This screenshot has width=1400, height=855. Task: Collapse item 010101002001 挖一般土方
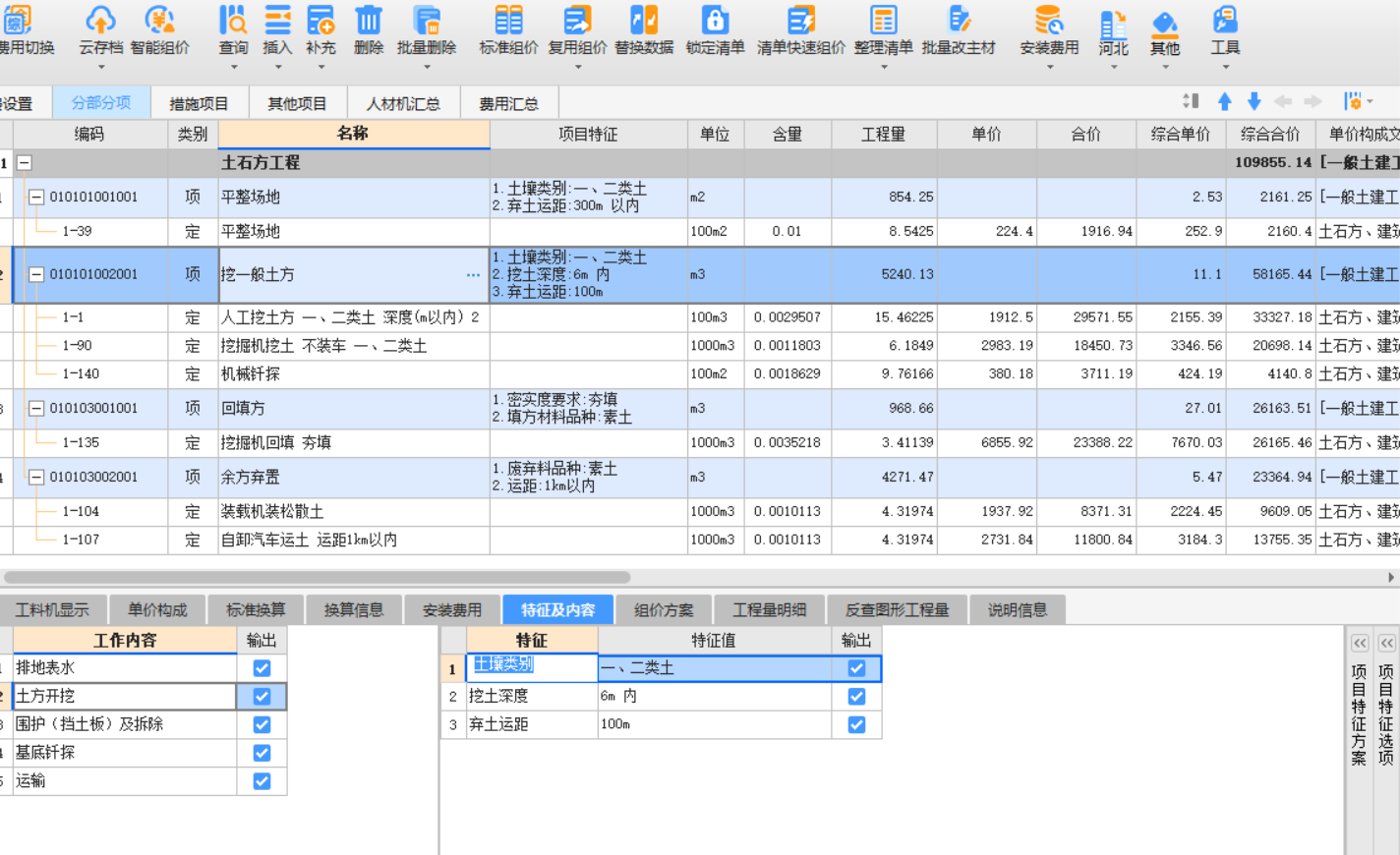tap(36, 275)
